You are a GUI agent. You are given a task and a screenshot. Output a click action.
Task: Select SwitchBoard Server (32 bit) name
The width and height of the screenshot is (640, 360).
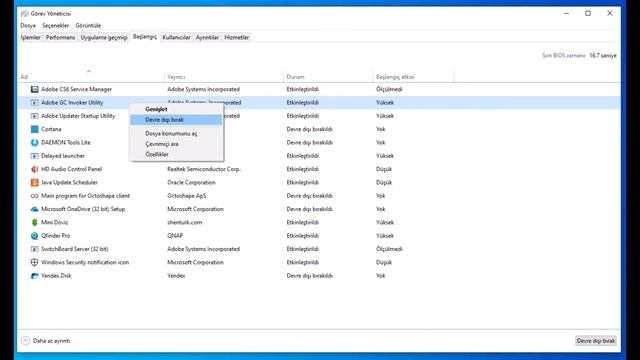click(x=75, y=249)
